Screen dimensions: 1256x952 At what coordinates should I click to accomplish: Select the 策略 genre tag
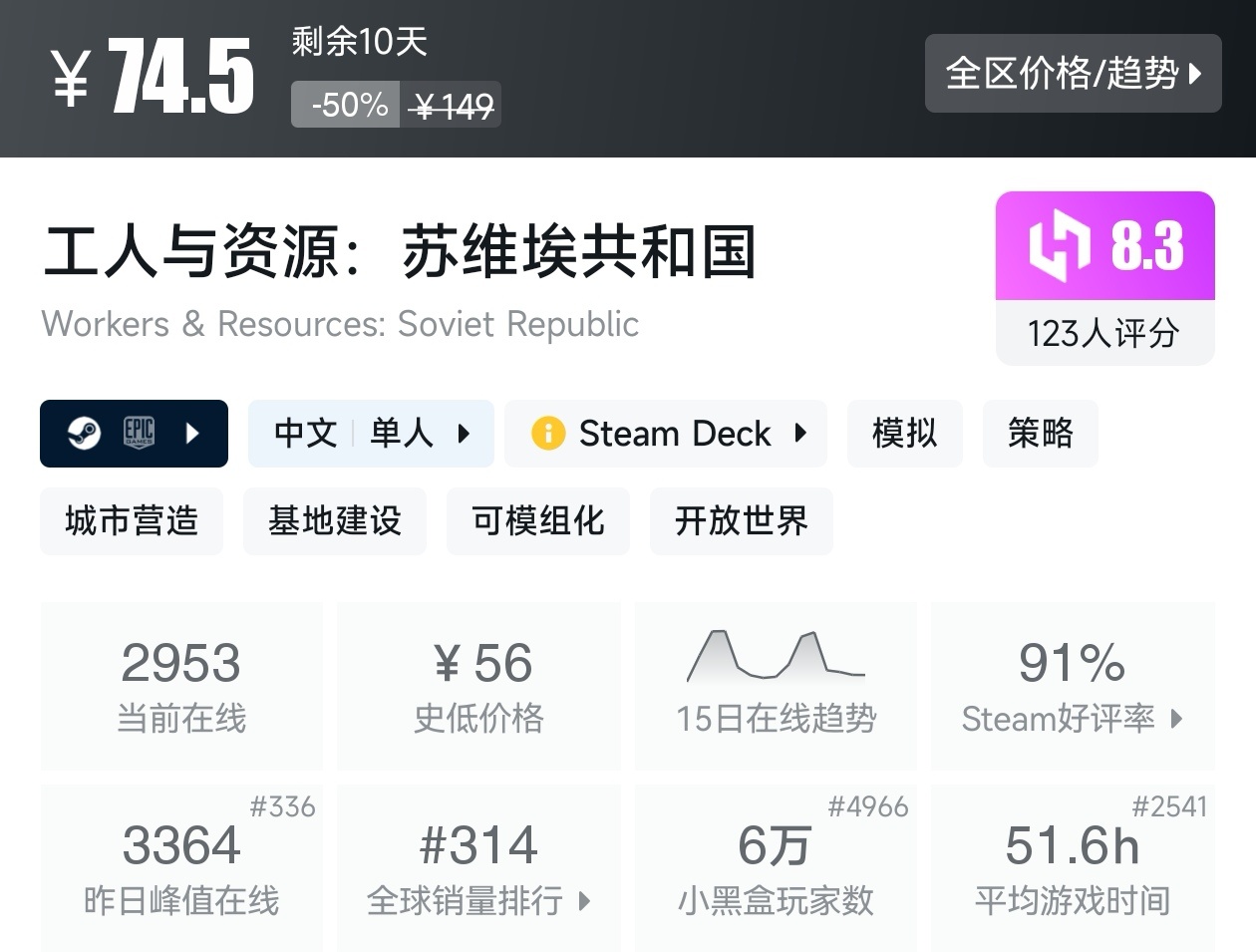click(1041, 434)
